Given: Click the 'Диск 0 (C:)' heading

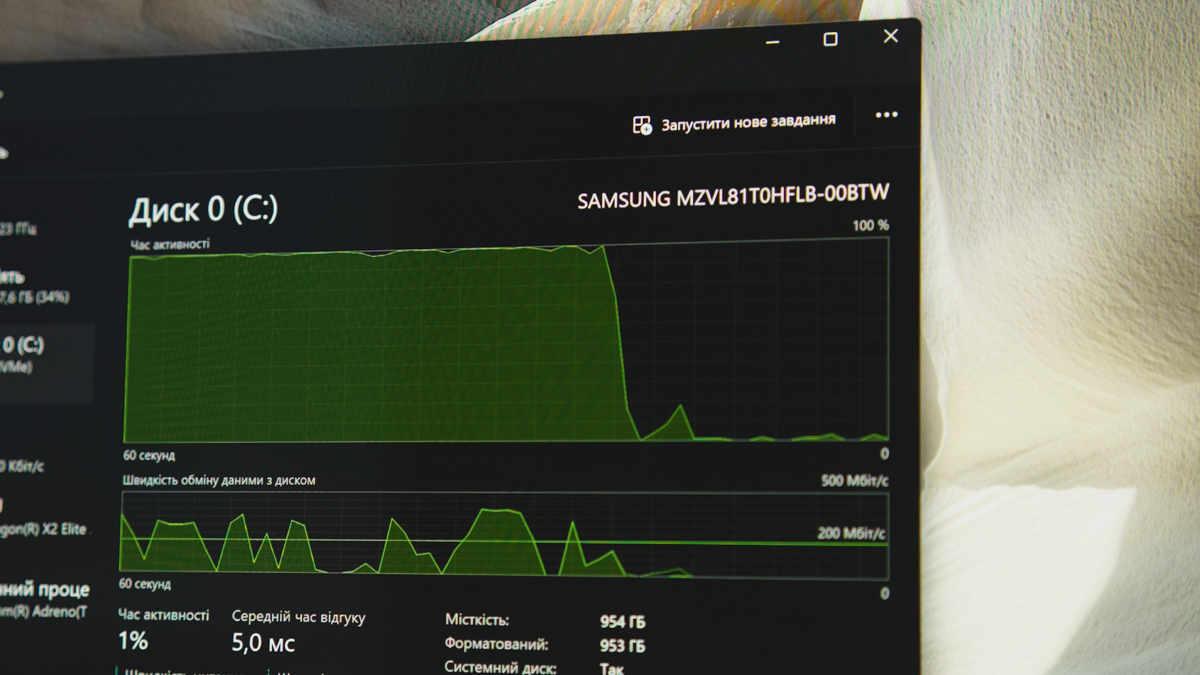Looking at the screenshot, I should (203, 210).
